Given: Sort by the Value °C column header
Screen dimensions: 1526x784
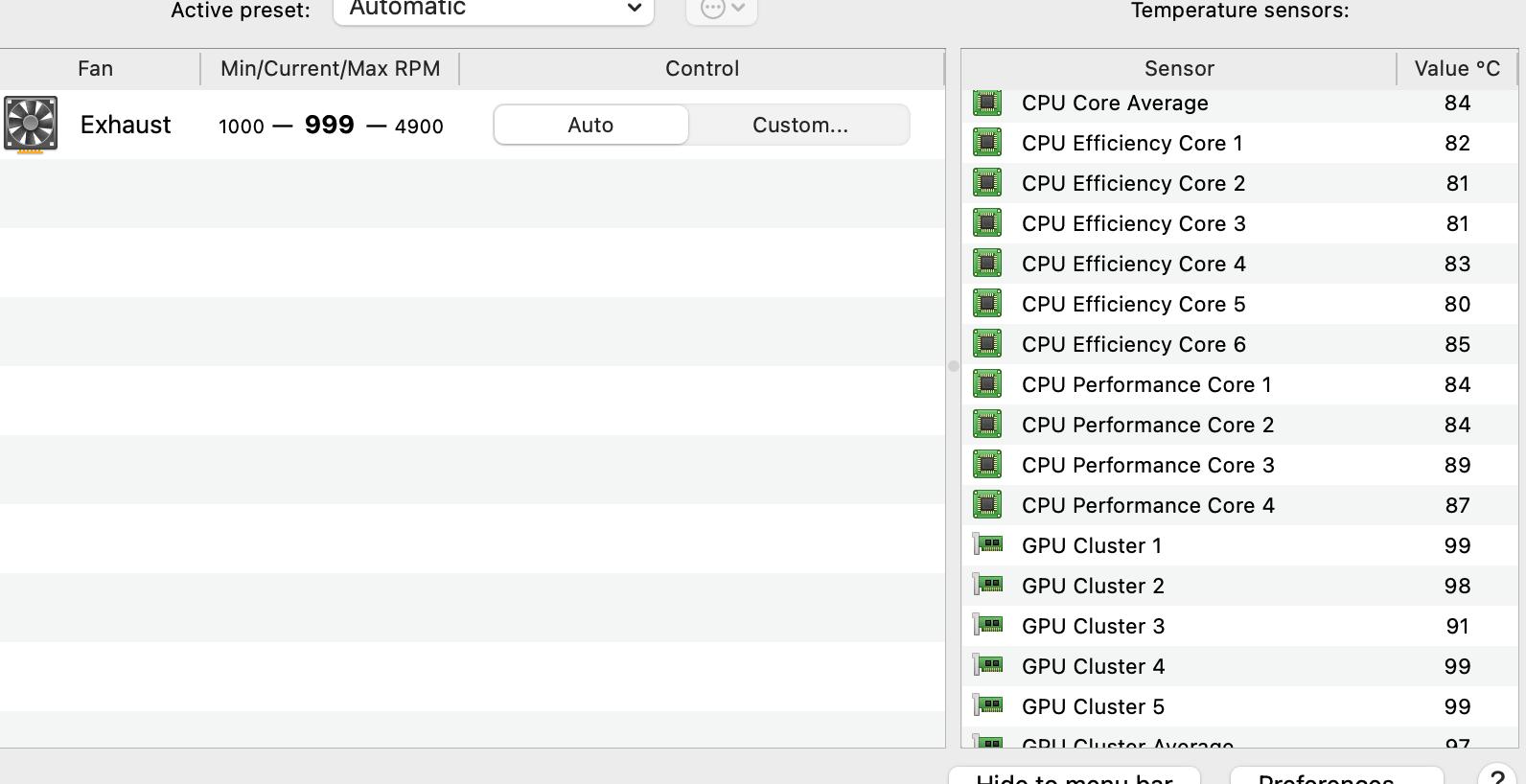Looking at the screenshot, I should point(1457,69).
